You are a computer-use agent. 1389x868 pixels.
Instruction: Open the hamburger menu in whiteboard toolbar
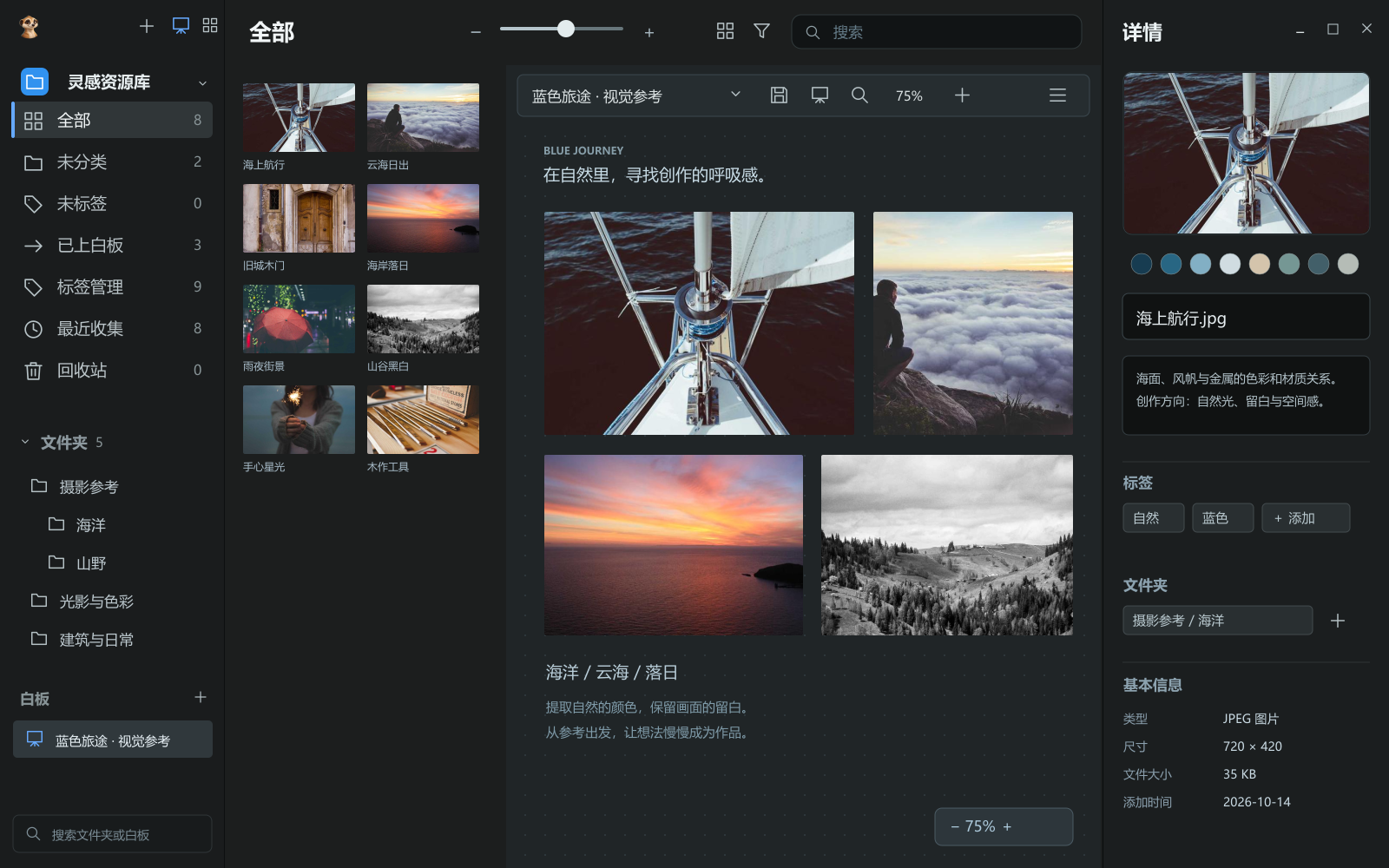pos(1057,95)
